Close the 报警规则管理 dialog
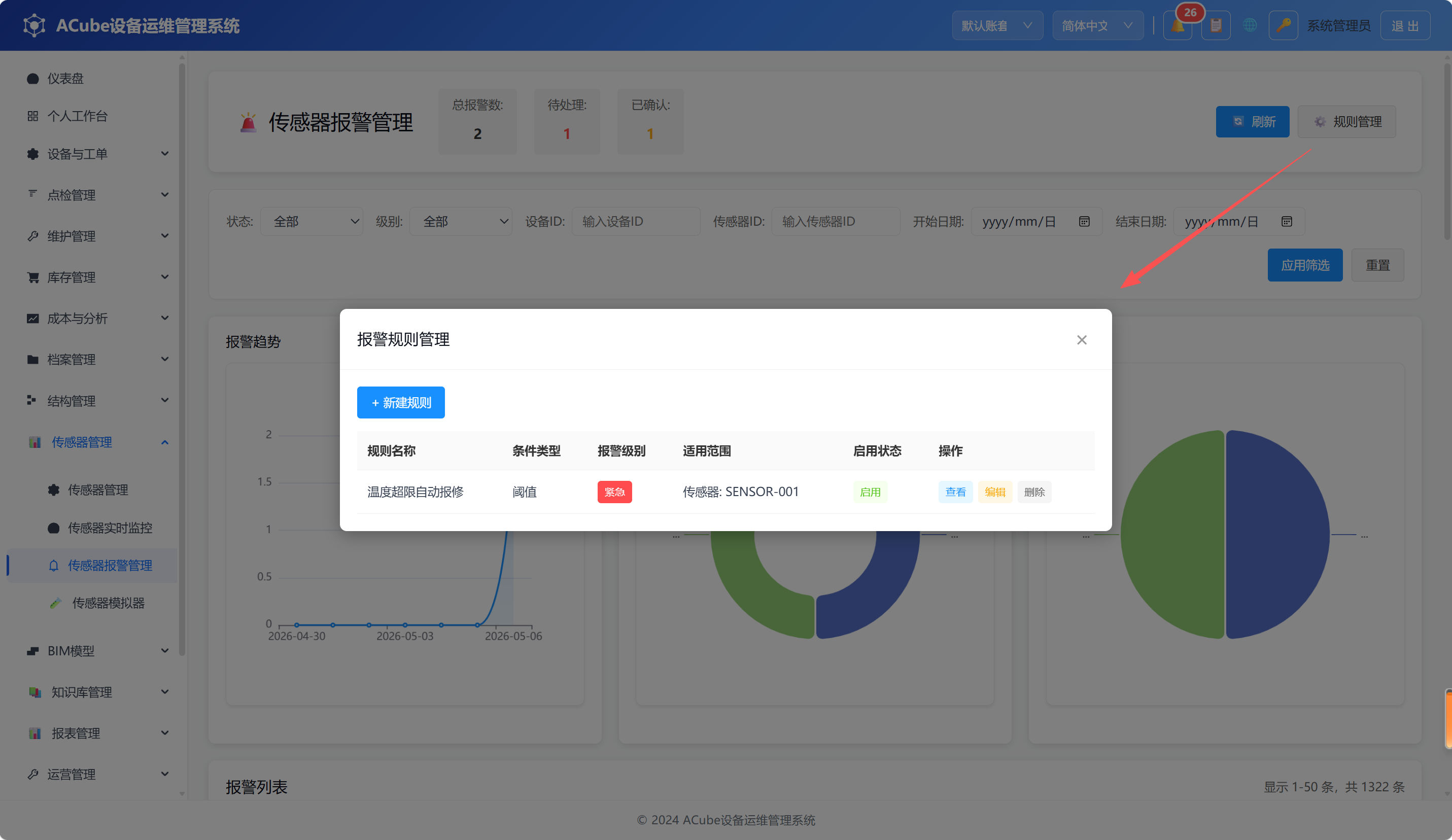This screenshot has width=1452, height=840. [1082, 340]
